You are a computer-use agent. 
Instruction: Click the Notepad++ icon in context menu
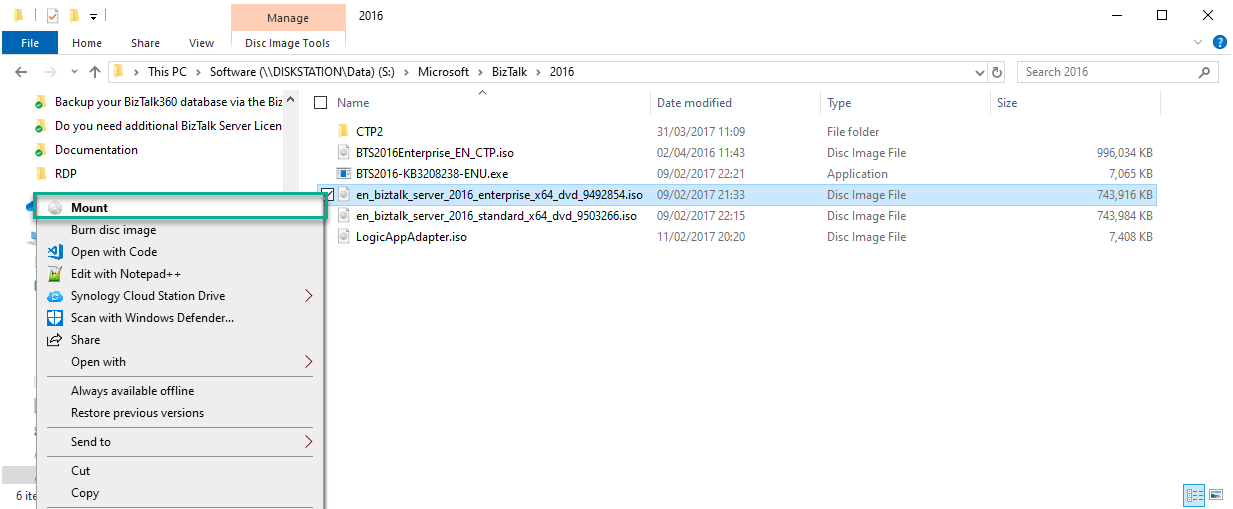tap(55, 274)
